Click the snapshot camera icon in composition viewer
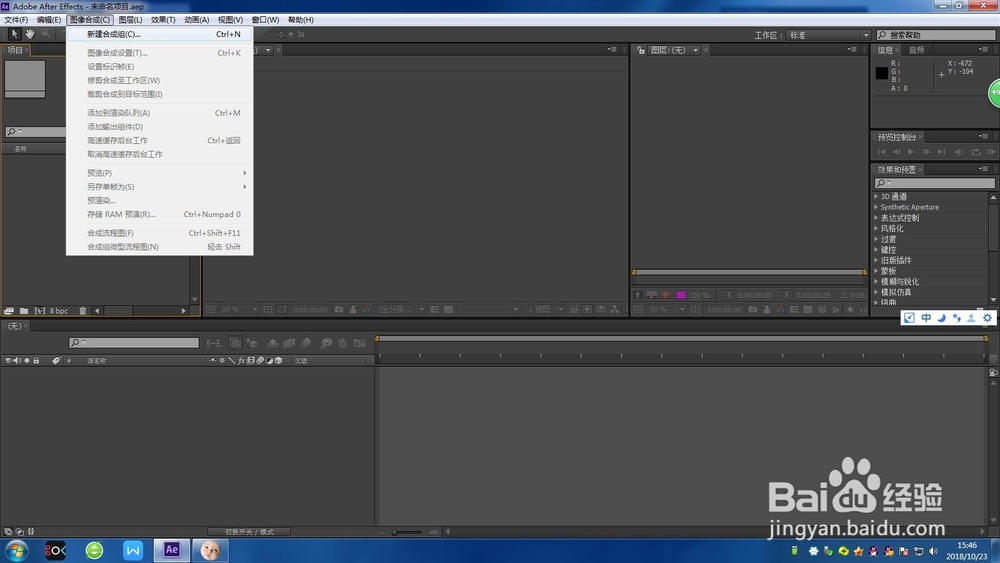This screenshot has height=563, width=1000. pyautogui.click(x=339, y=309)
